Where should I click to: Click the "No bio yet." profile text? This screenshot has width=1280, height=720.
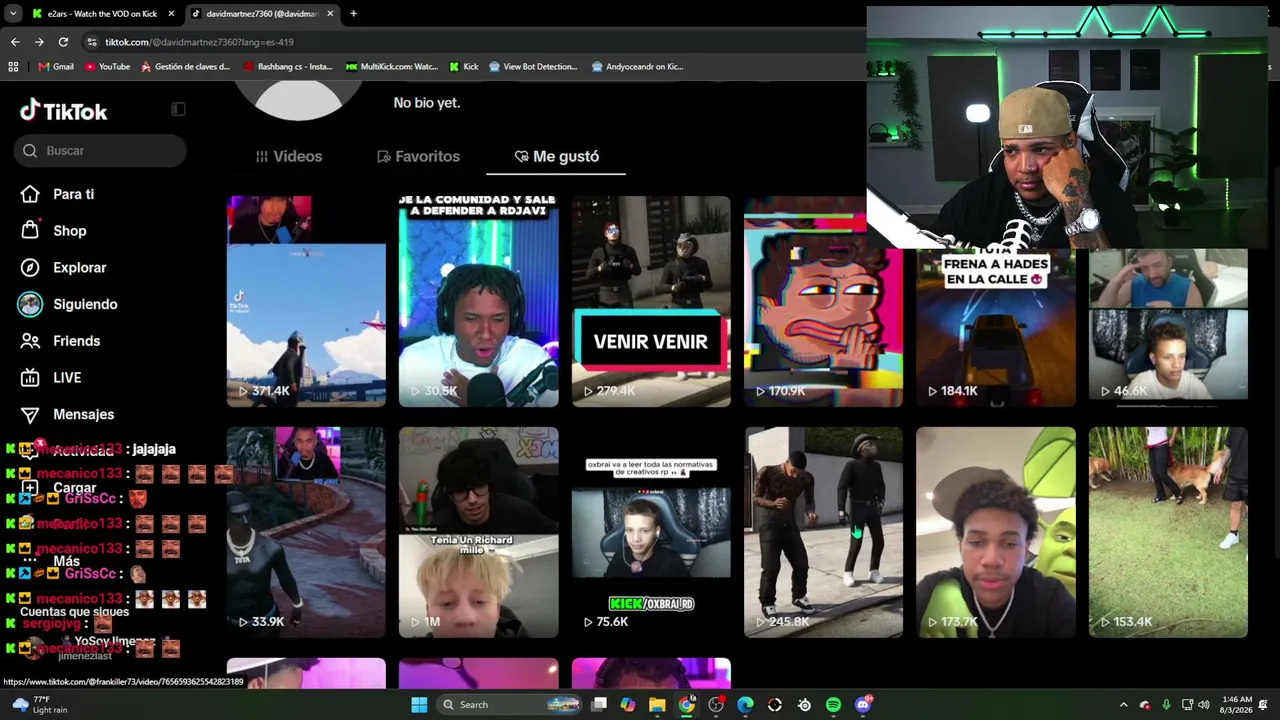[427, 103]
